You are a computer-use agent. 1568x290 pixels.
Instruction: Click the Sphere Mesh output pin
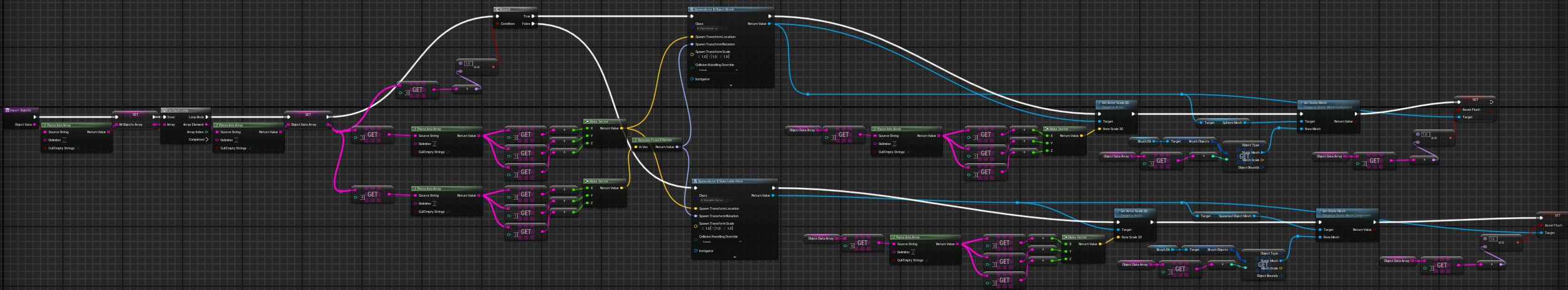(x=1243, y=123)
